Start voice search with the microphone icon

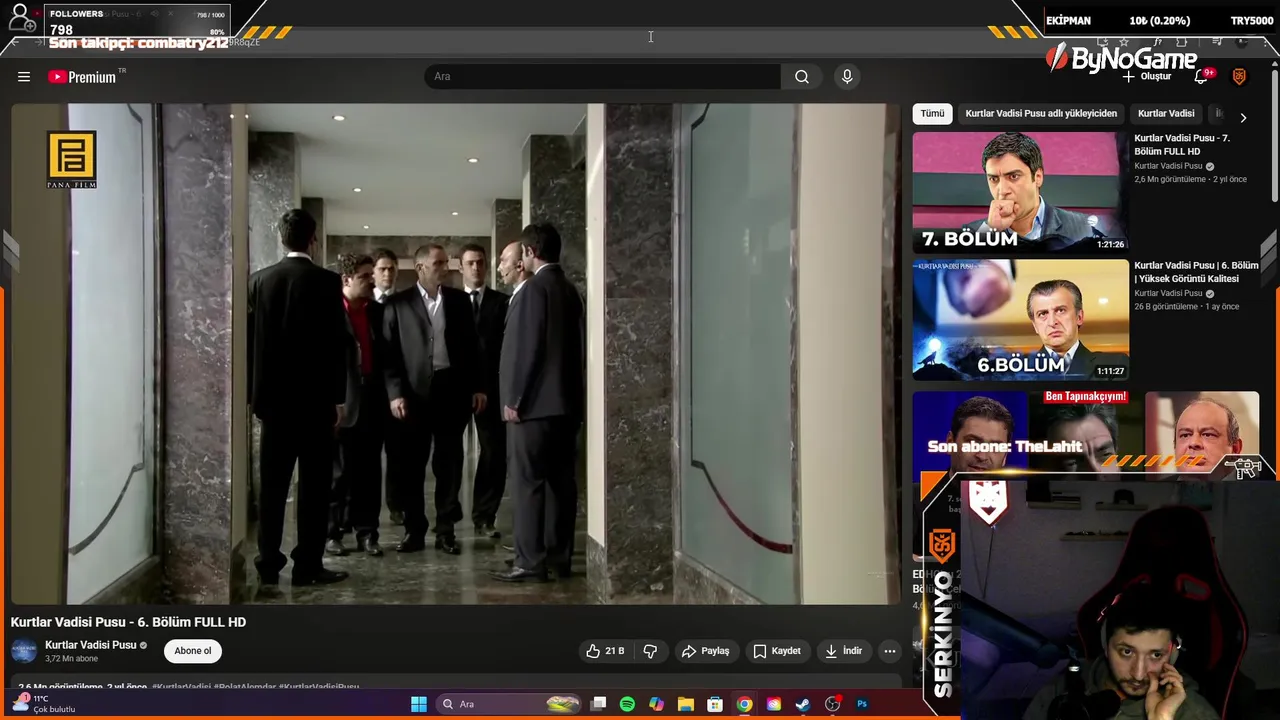[x=847, y=77]
